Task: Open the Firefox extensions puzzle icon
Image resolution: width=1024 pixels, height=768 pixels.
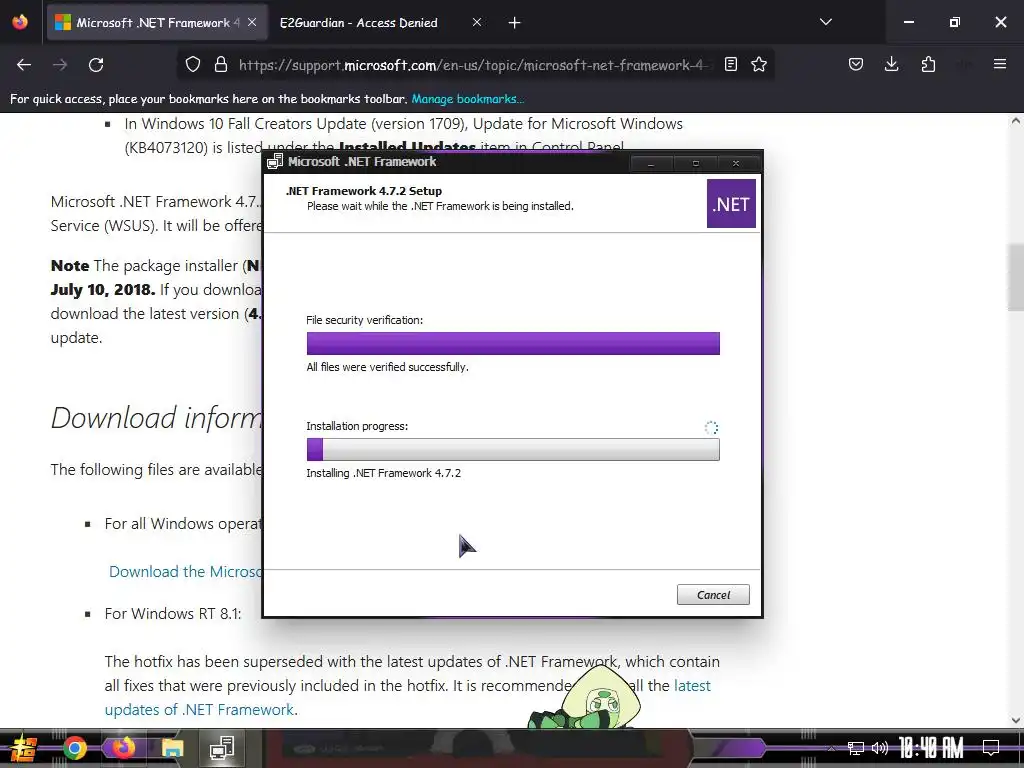Action: click(x=928, y=65)
